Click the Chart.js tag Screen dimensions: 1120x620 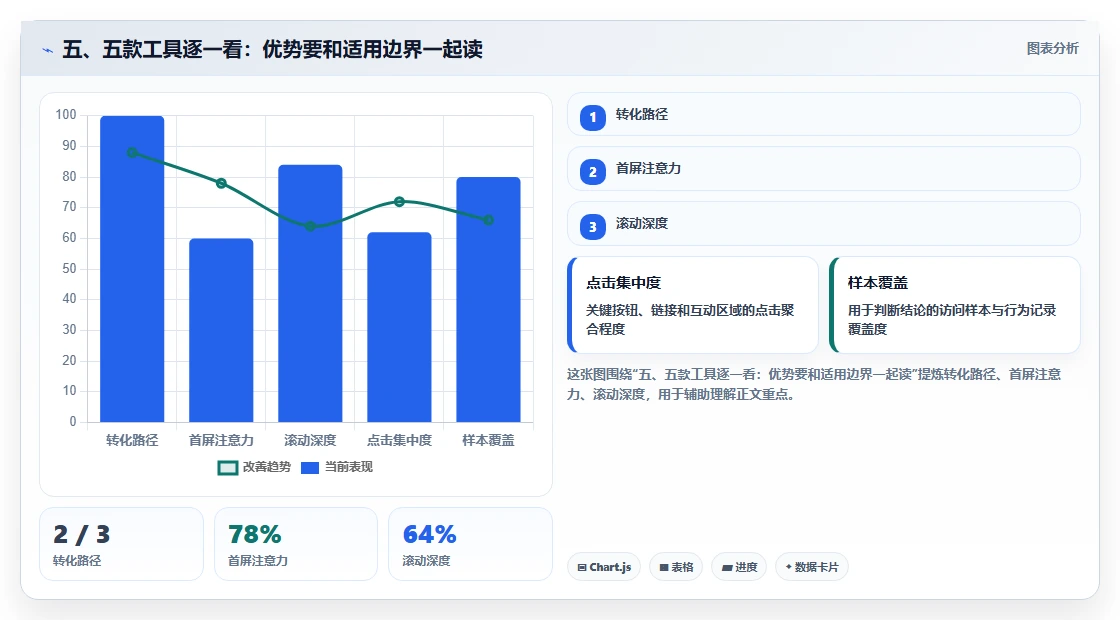(604, 567)
